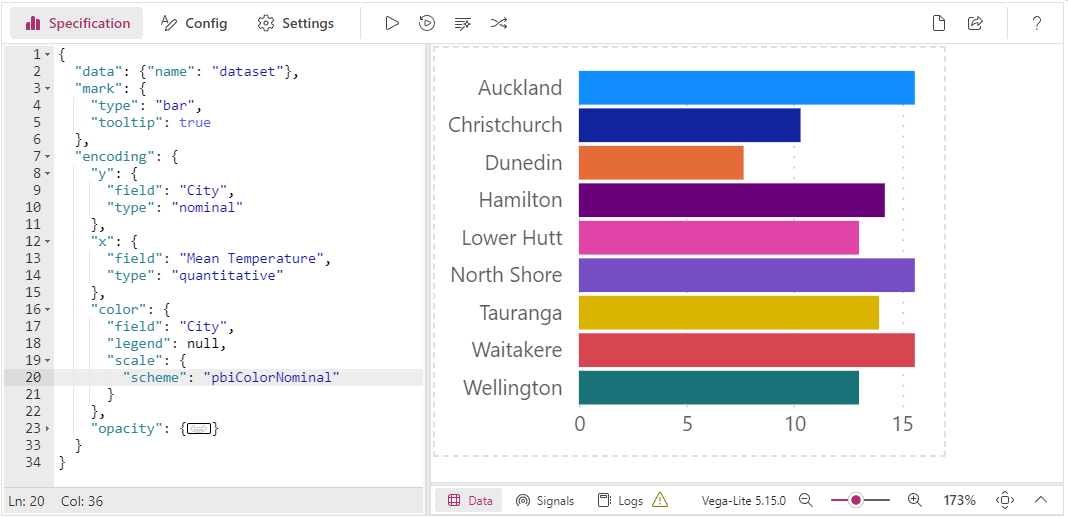This screenshot has width=1068, height=518.
Task: Click line number 34 in the gutter
Action: 34,463
